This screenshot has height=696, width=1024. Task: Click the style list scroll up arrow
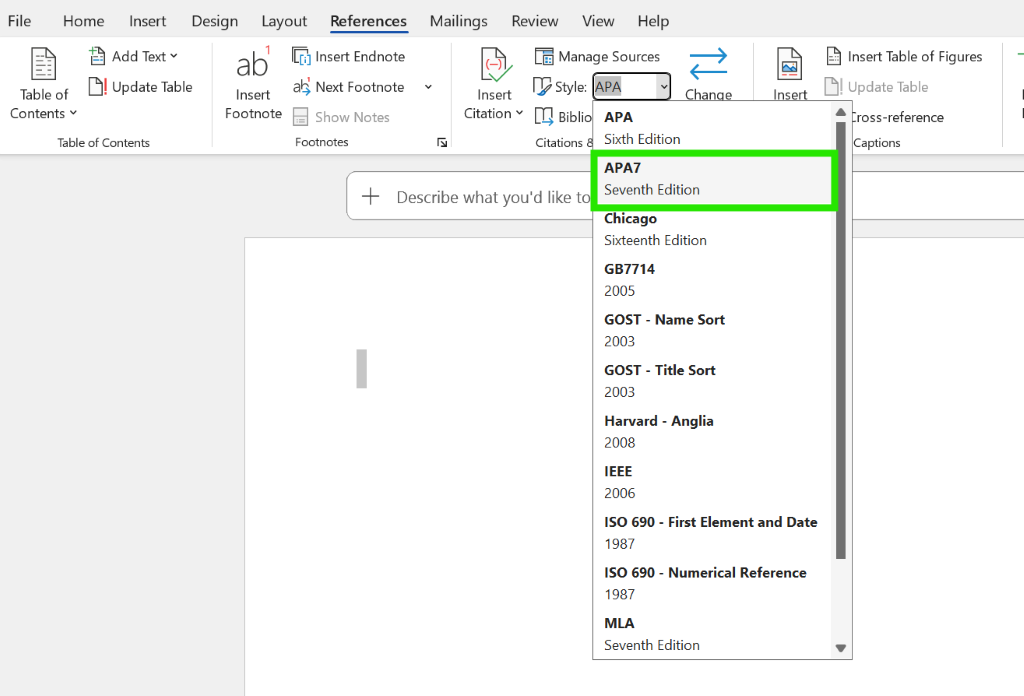840,112
